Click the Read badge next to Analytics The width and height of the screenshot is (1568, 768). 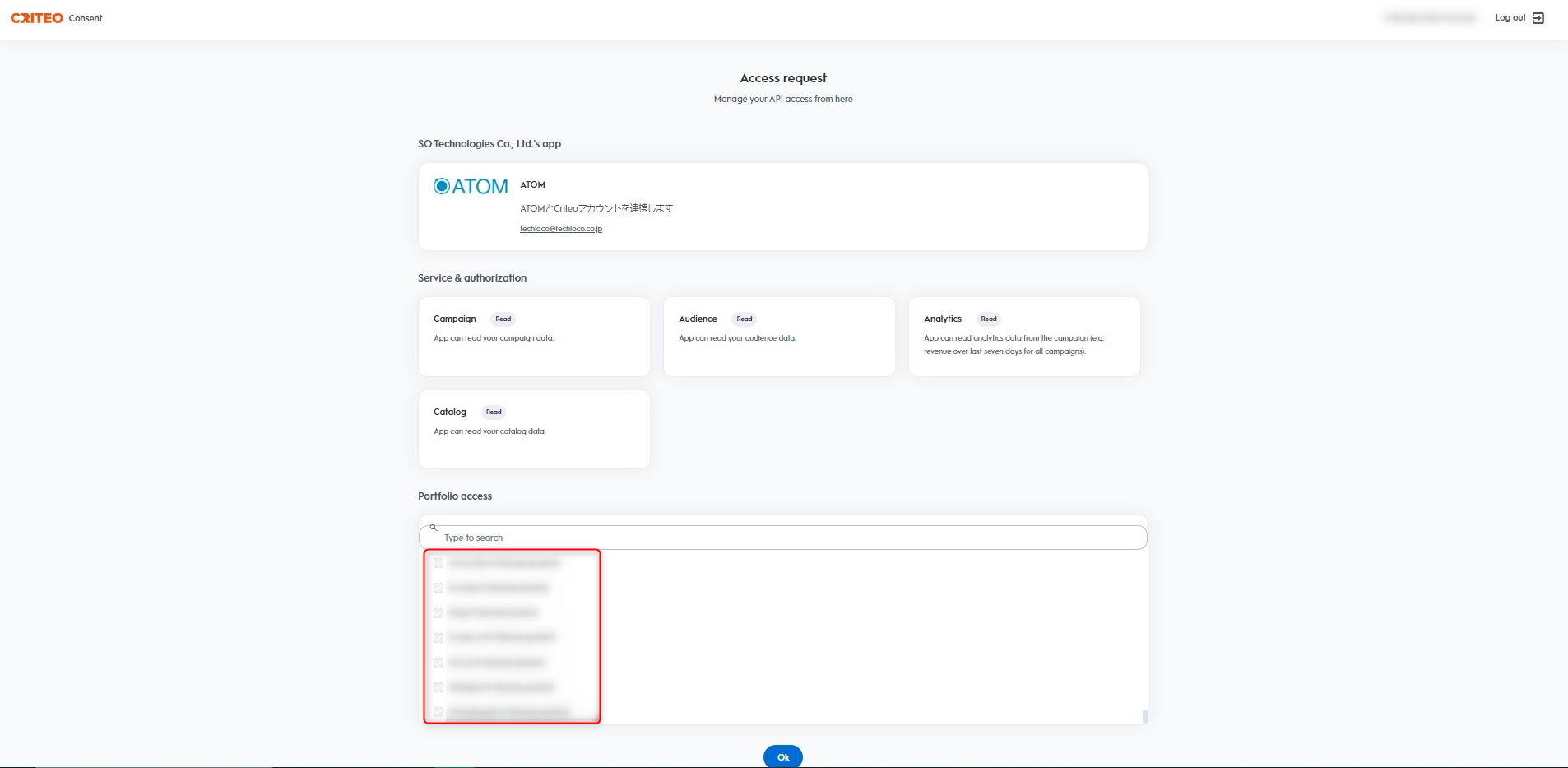pyautogui.click(x=988, y=319)
